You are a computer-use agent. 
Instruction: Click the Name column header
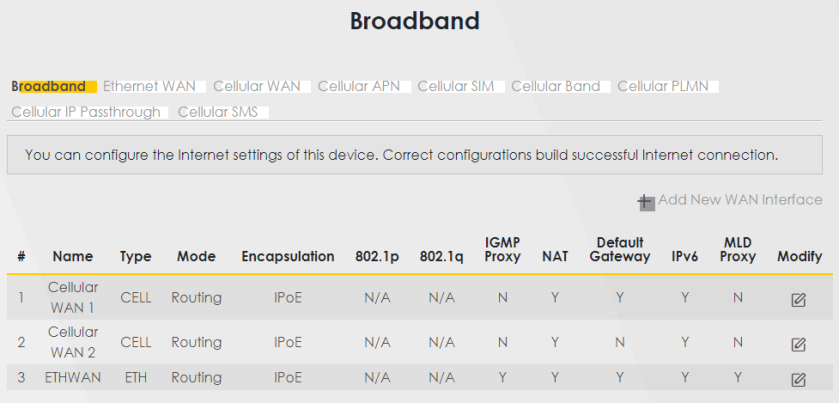coord(72,257)
